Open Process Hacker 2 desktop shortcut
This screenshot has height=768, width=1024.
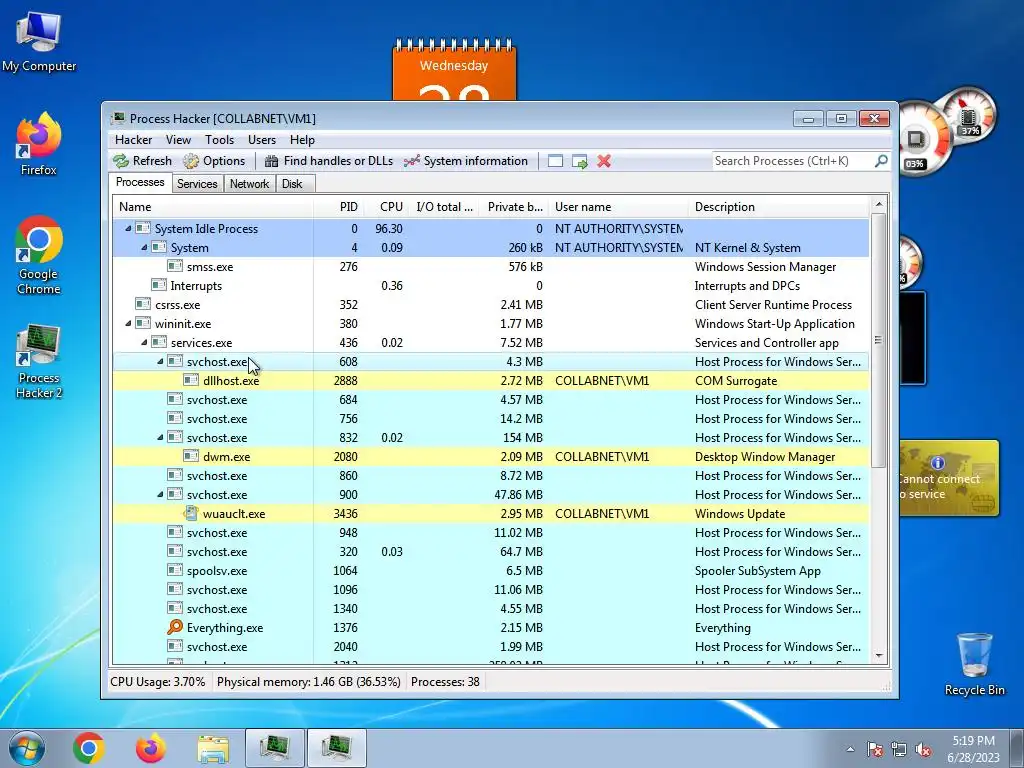click(x=39, y=360)
